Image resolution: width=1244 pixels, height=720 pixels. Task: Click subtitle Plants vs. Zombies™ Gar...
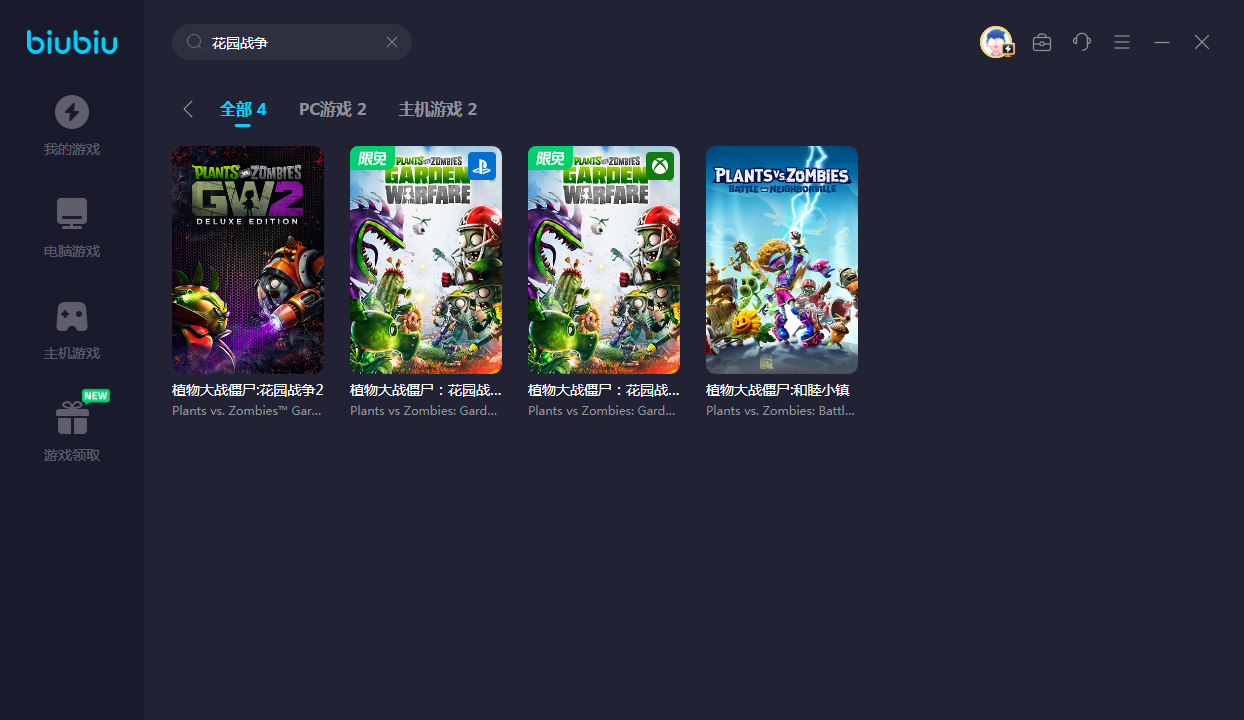[247, 410]
